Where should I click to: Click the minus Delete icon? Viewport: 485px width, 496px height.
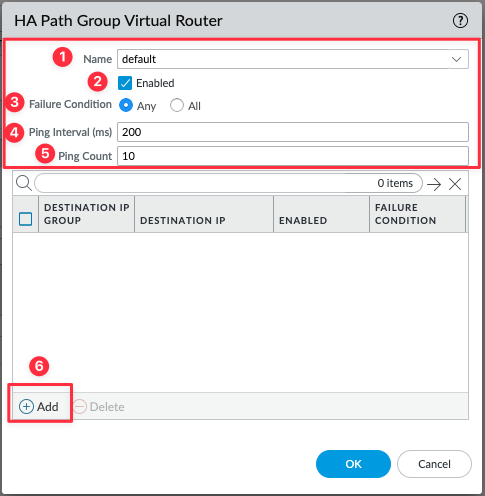tap(80, 407)
